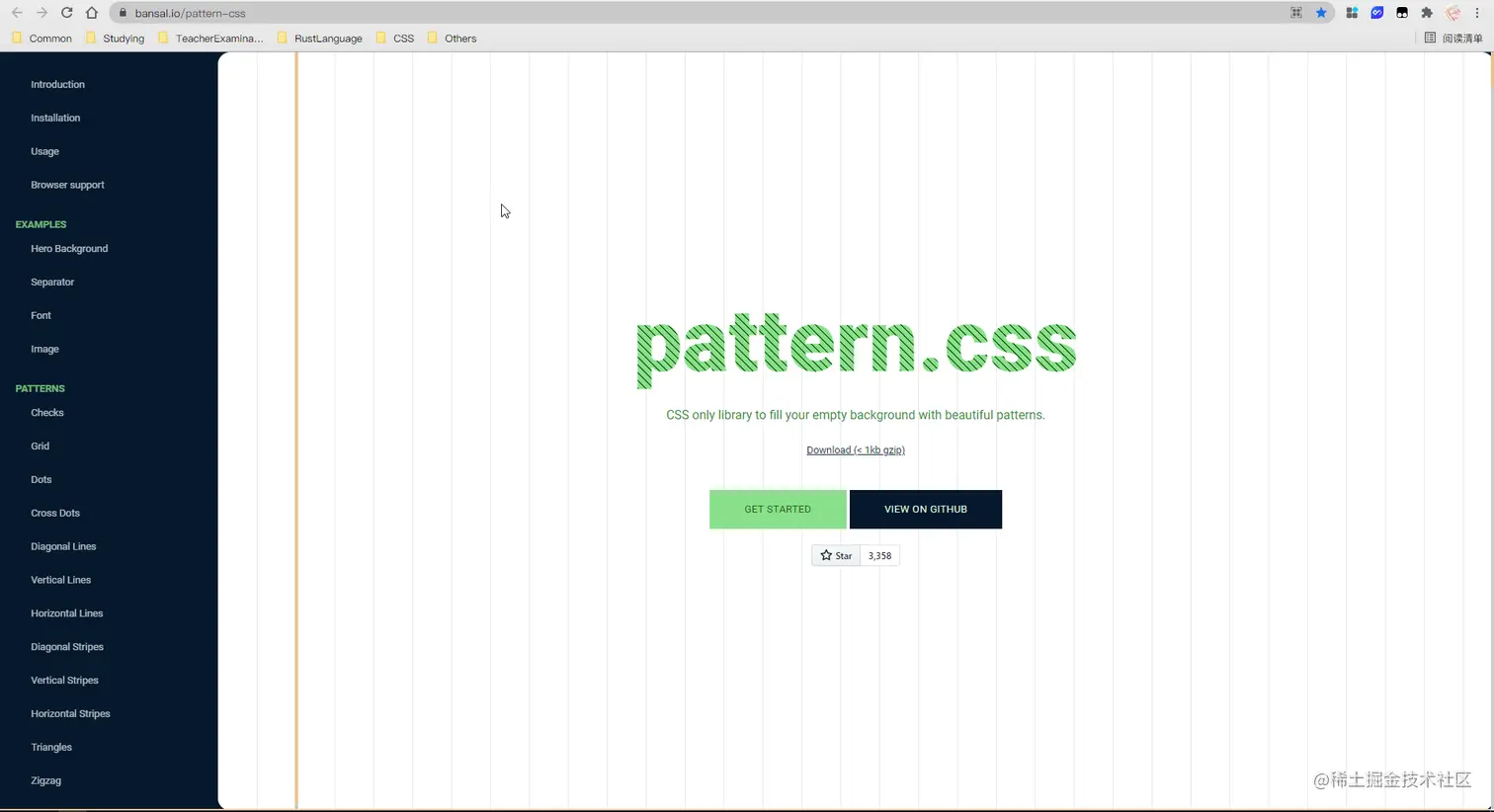Screen dimensions: 1494x812
Task: Select Hero Background example
Action: [69, 249]
